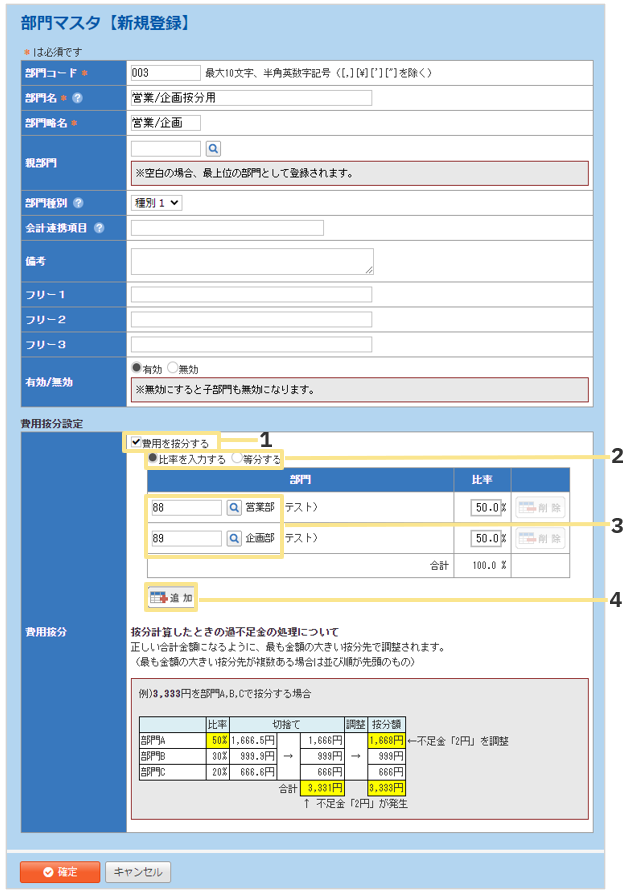Click the 部門略名 field with 営業/企画

(166, 123)
